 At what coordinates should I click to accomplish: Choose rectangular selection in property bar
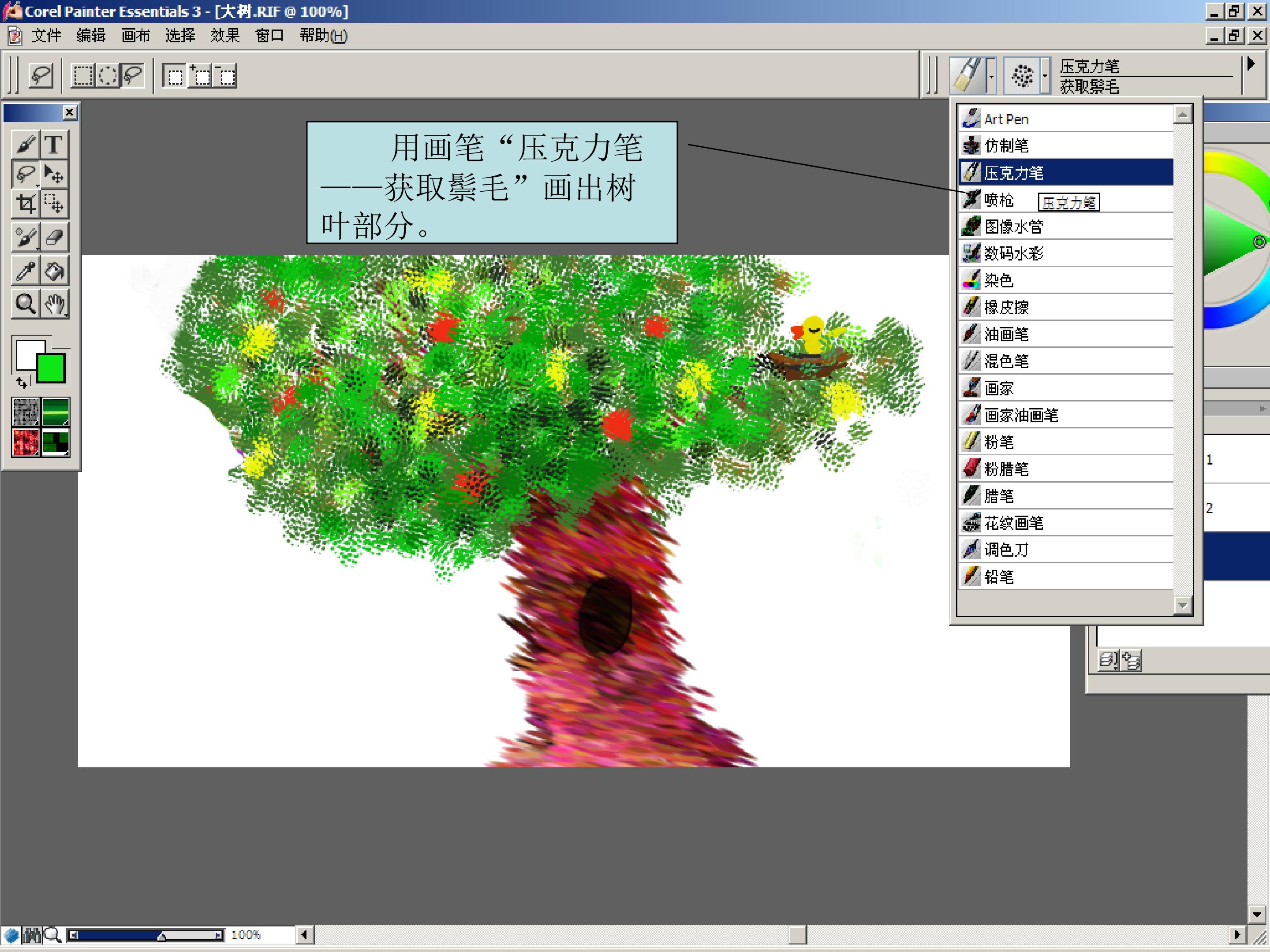(83, 75)
